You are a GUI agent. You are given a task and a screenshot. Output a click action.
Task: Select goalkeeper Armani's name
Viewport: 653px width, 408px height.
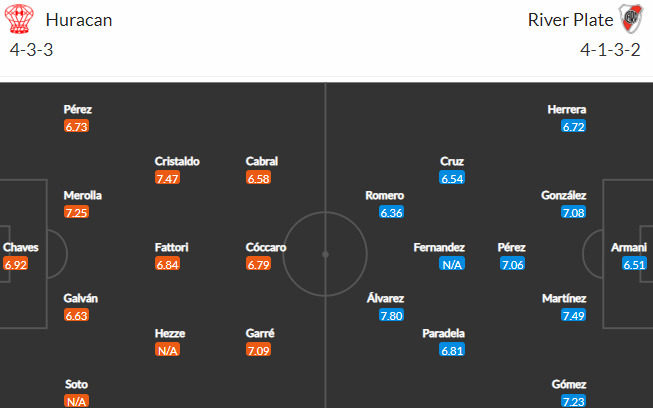pyautogui.click(x=629, y=247)
